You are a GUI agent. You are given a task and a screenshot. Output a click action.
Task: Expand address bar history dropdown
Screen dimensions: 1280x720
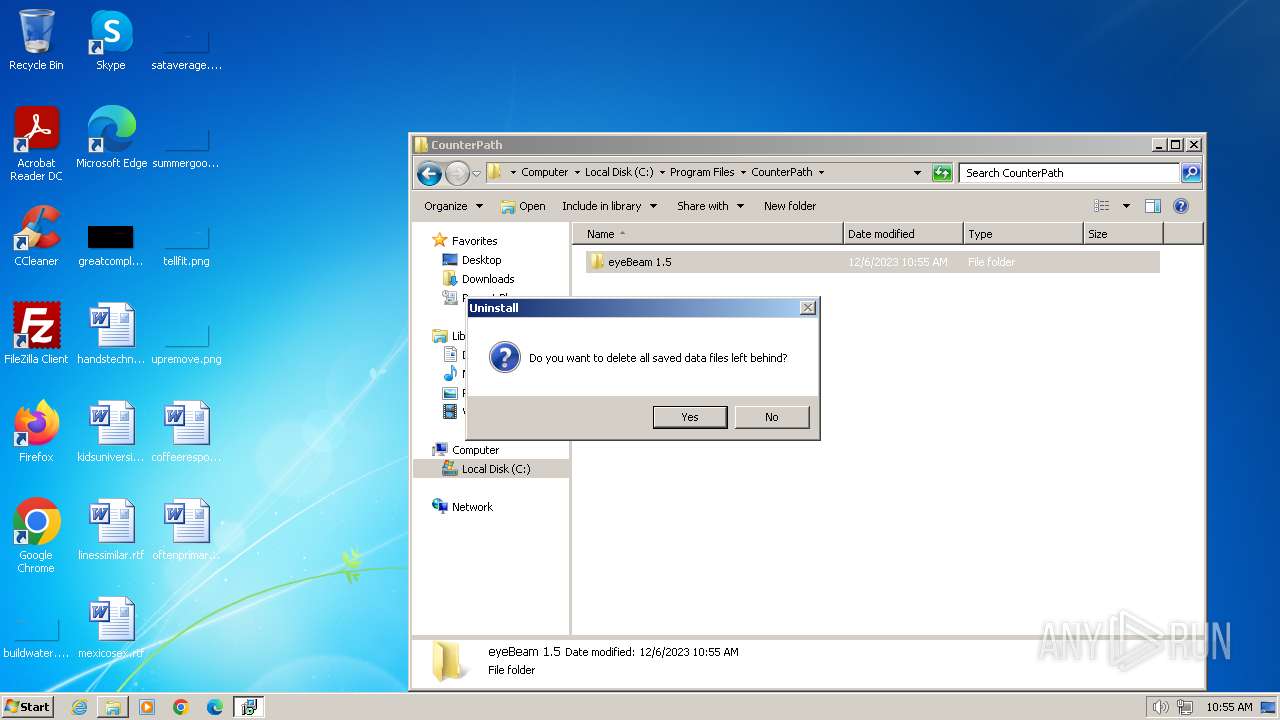pyautogui.click(x=917, y=173)
